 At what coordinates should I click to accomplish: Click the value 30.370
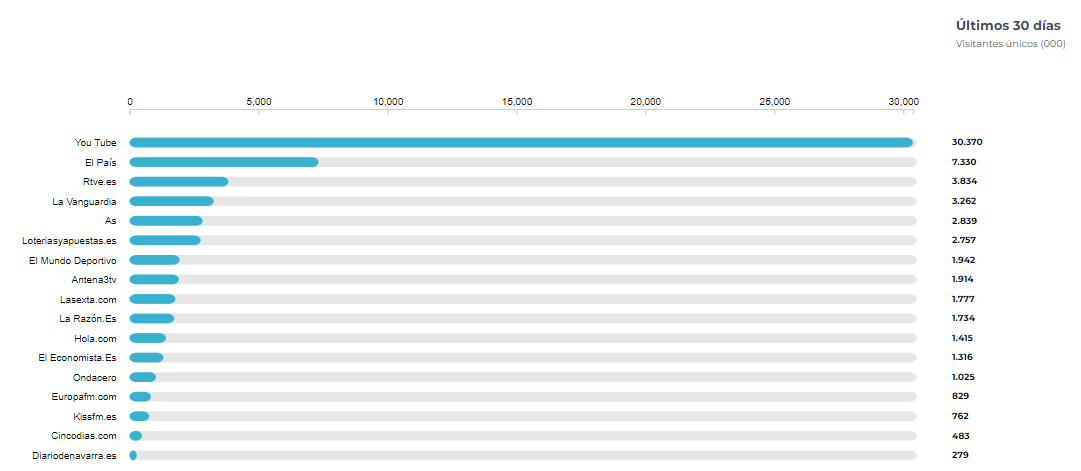coord(967,143)
